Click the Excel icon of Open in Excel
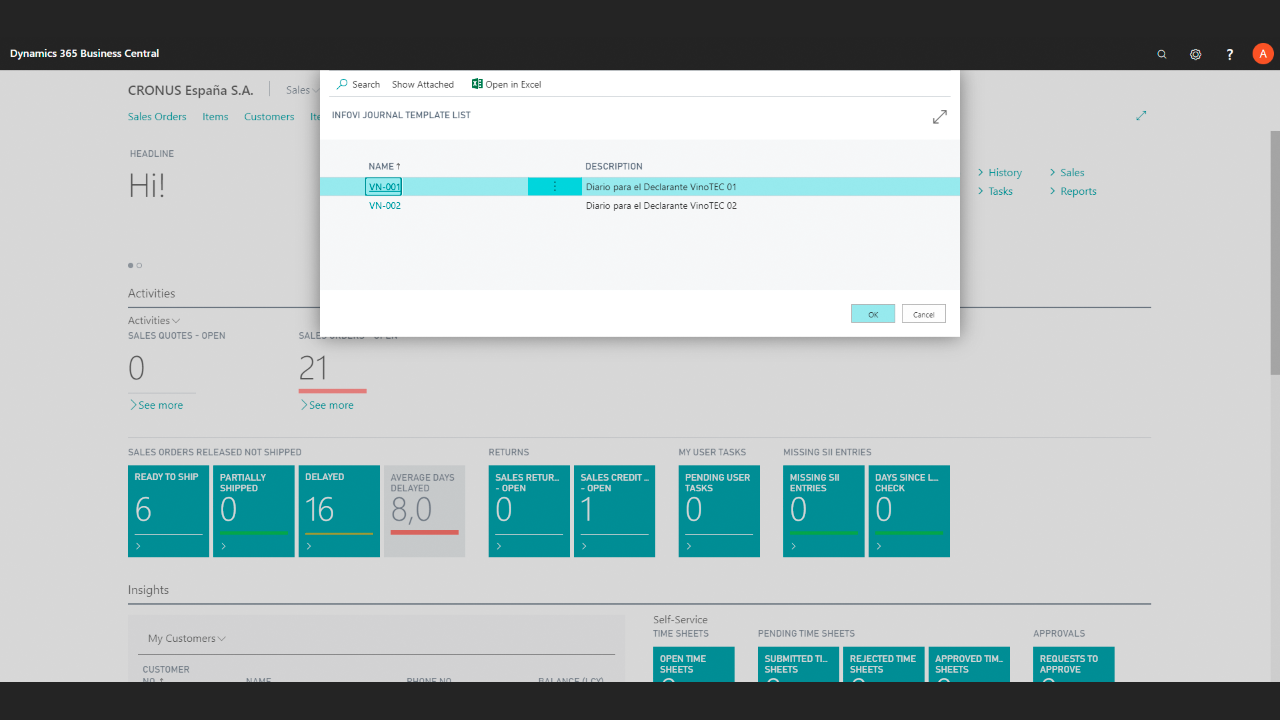Viewport: 1280px width, 720px height. pos(477,84)
